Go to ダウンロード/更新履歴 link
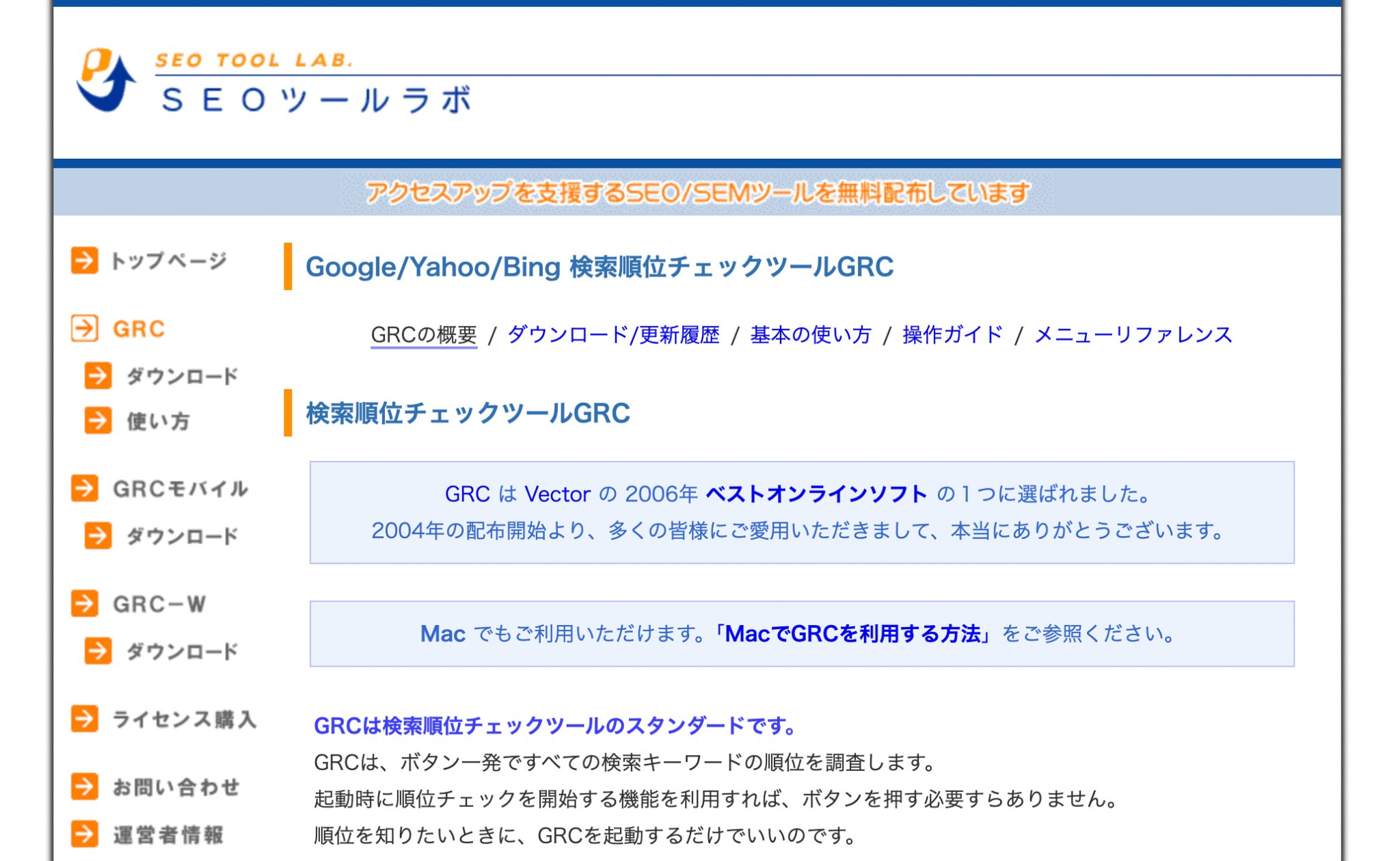1400x861 pixels. tap(613, 334)
